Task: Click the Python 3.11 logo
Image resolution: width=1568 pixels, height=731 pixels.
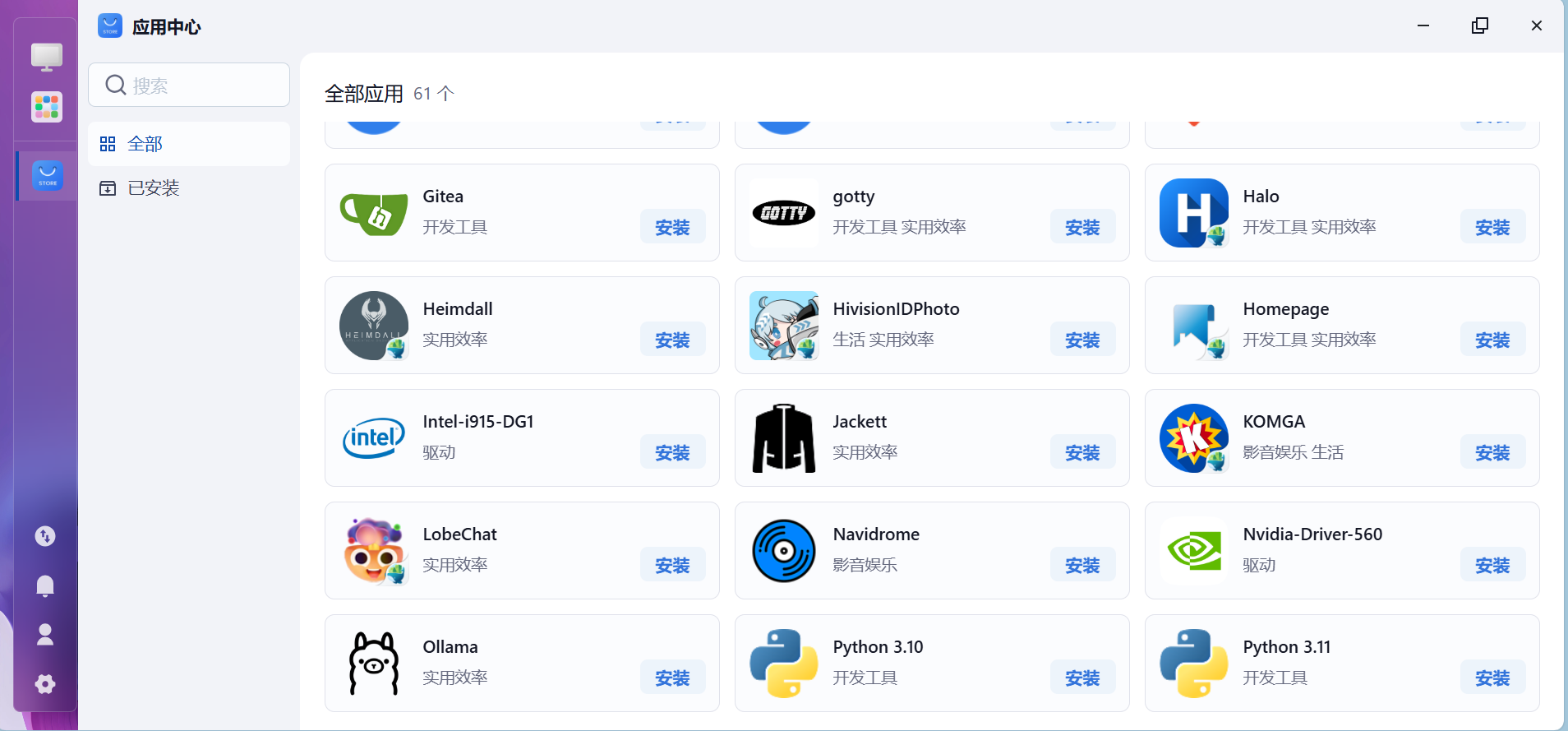Action: click(x=1194, y=664)
